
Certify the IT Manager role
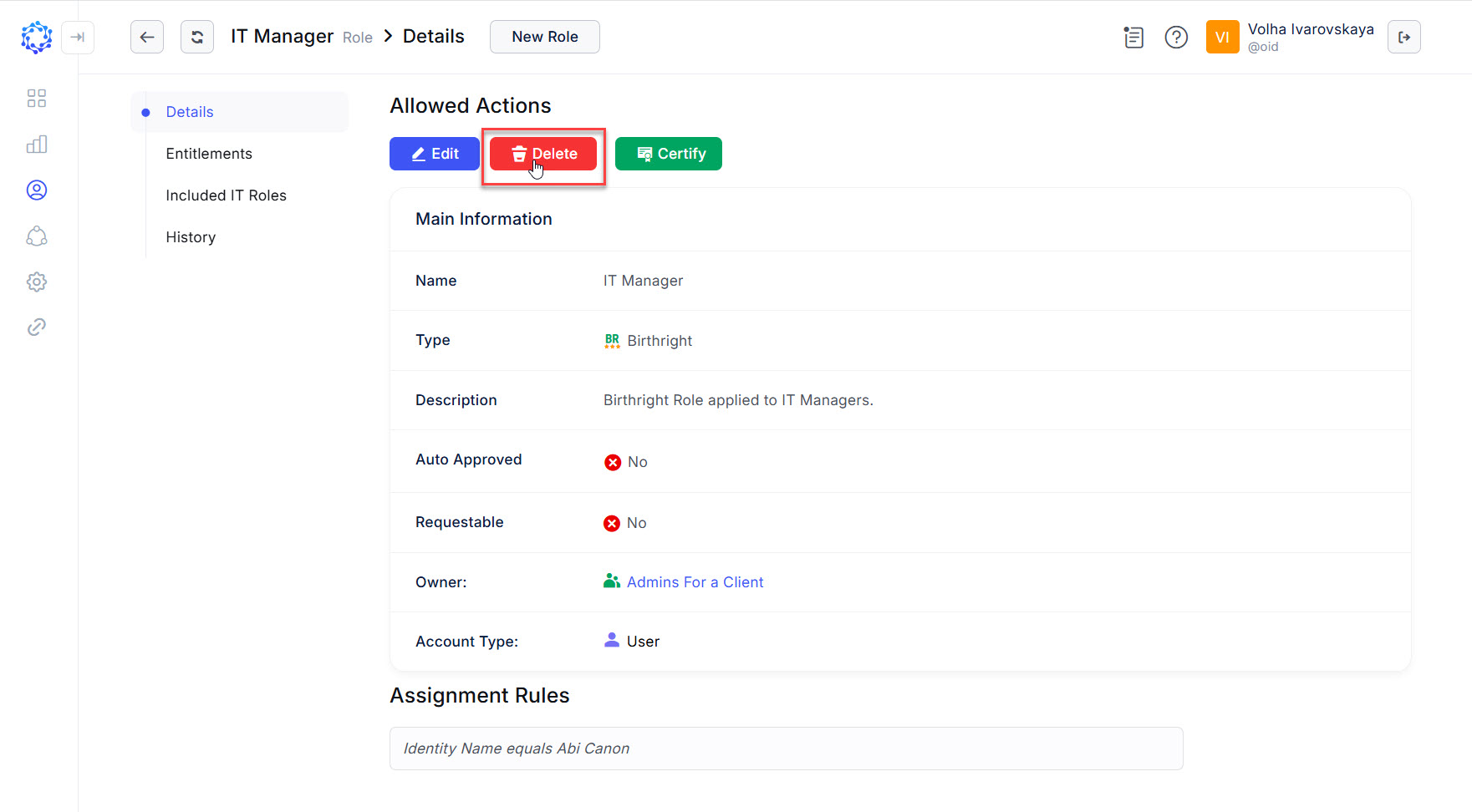tap(668, 153)
